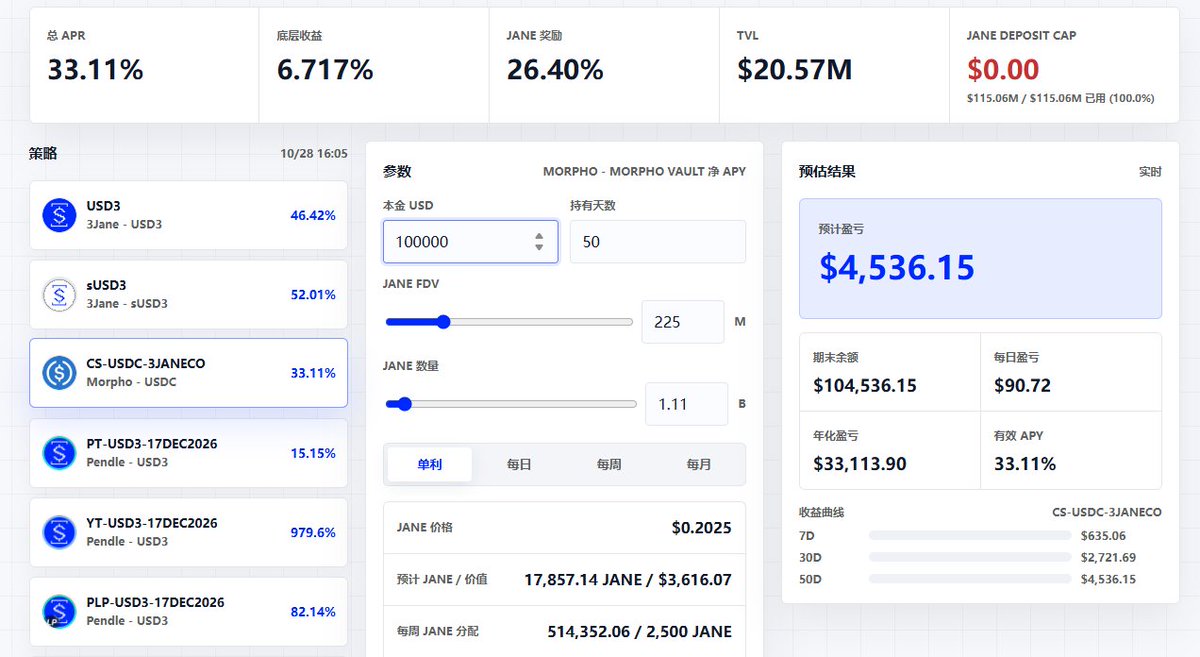This screenshot has height=657, width=1200.
Task: Click the JANE DEPOSIT CAP $0.00 value
Action: pyautogui.click(x=1003, y=69)
